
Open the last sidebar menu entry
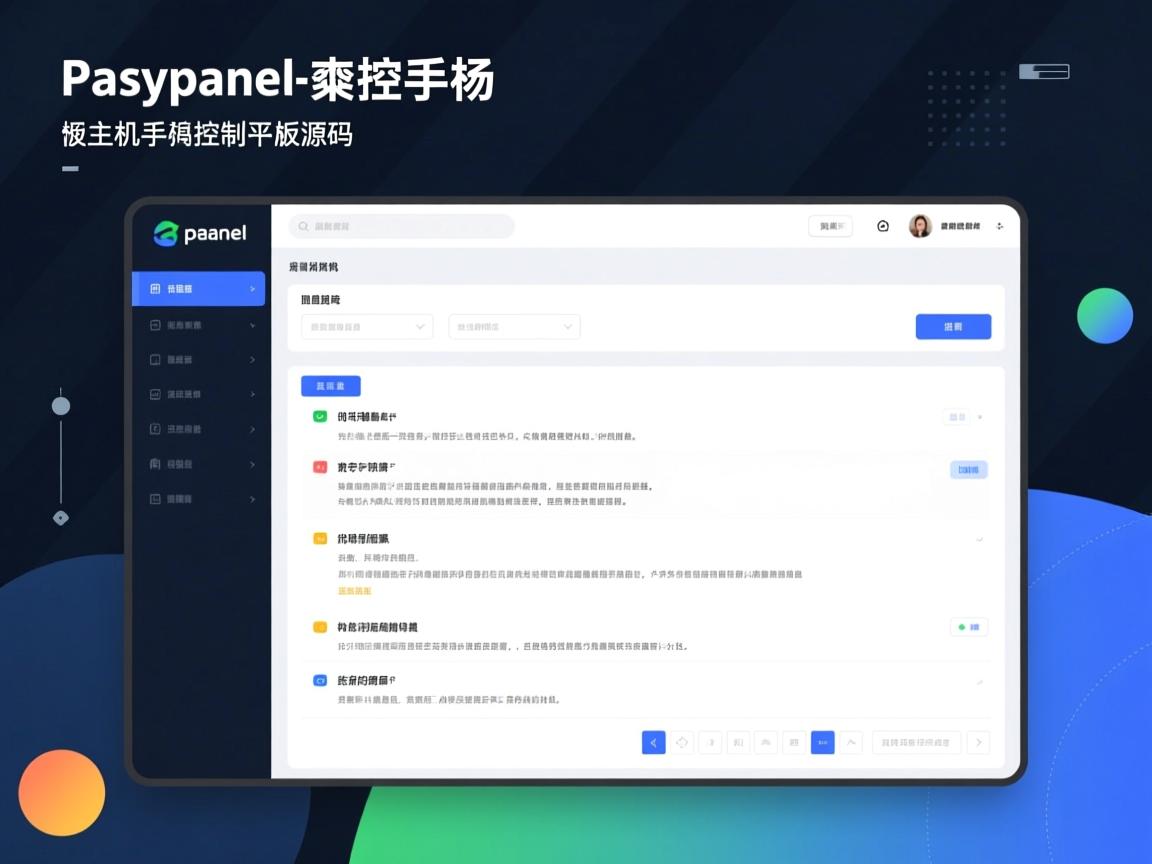point(198,498)
